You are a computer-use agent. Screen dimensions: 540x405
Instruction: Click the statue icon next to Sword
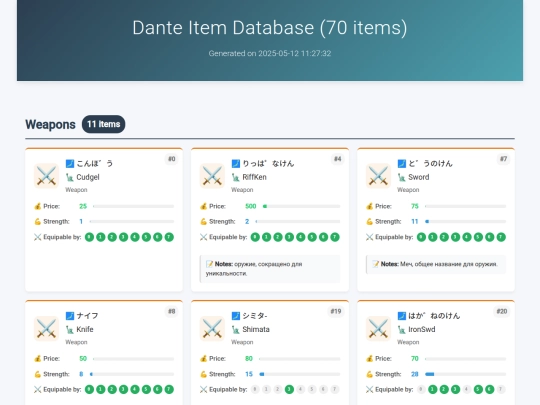coord(402,177)
